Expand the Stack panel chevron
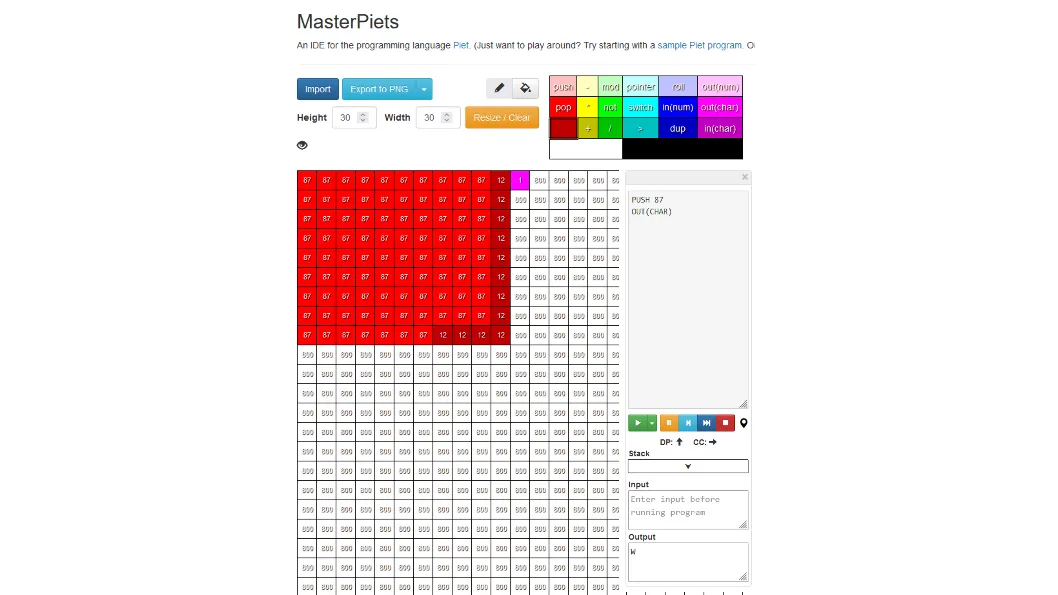This screenshot has width=1058, height=595. (688, 466)
